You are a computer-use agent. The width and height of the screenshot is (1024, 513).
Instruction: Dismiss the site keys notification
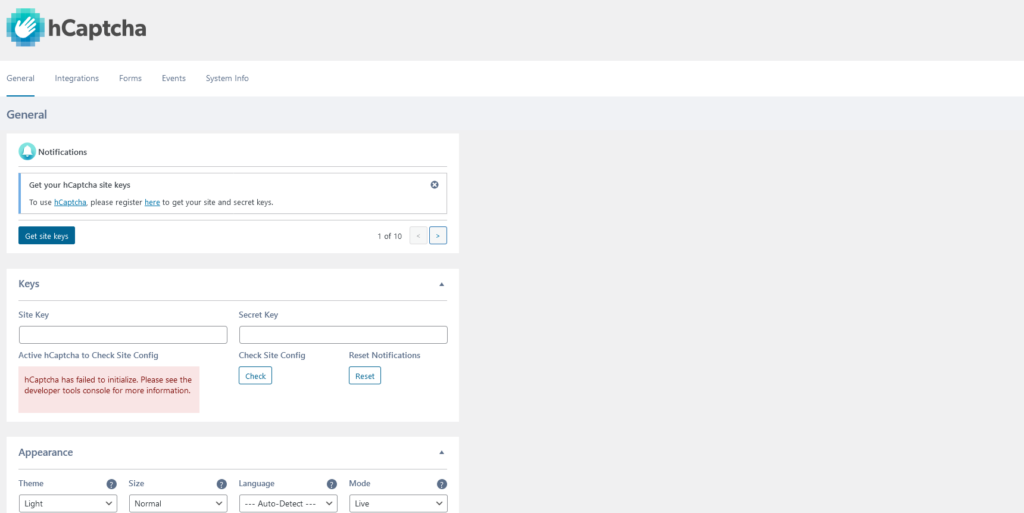[x=434, y=185]
